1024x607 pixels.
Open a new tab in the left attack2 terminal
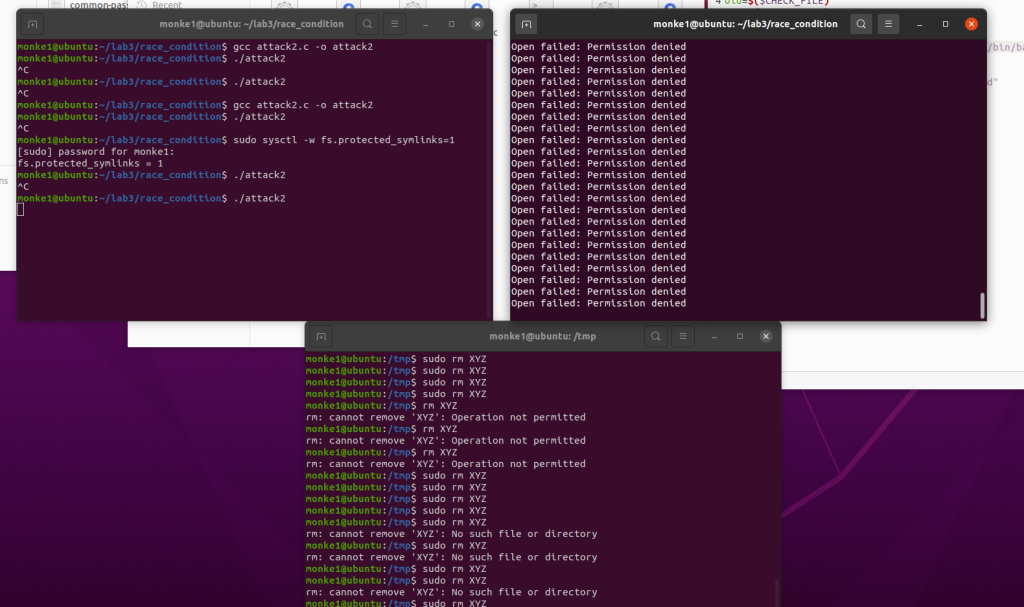(x=33, y=24)
